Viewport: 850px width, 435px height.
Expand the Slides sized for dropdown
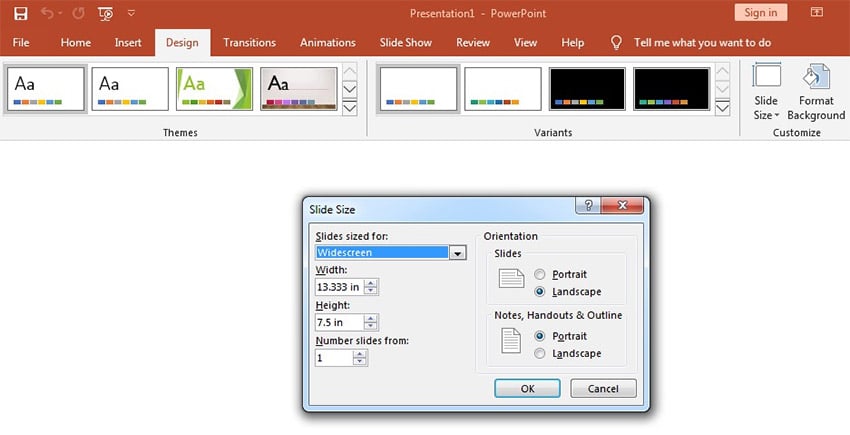458,253
